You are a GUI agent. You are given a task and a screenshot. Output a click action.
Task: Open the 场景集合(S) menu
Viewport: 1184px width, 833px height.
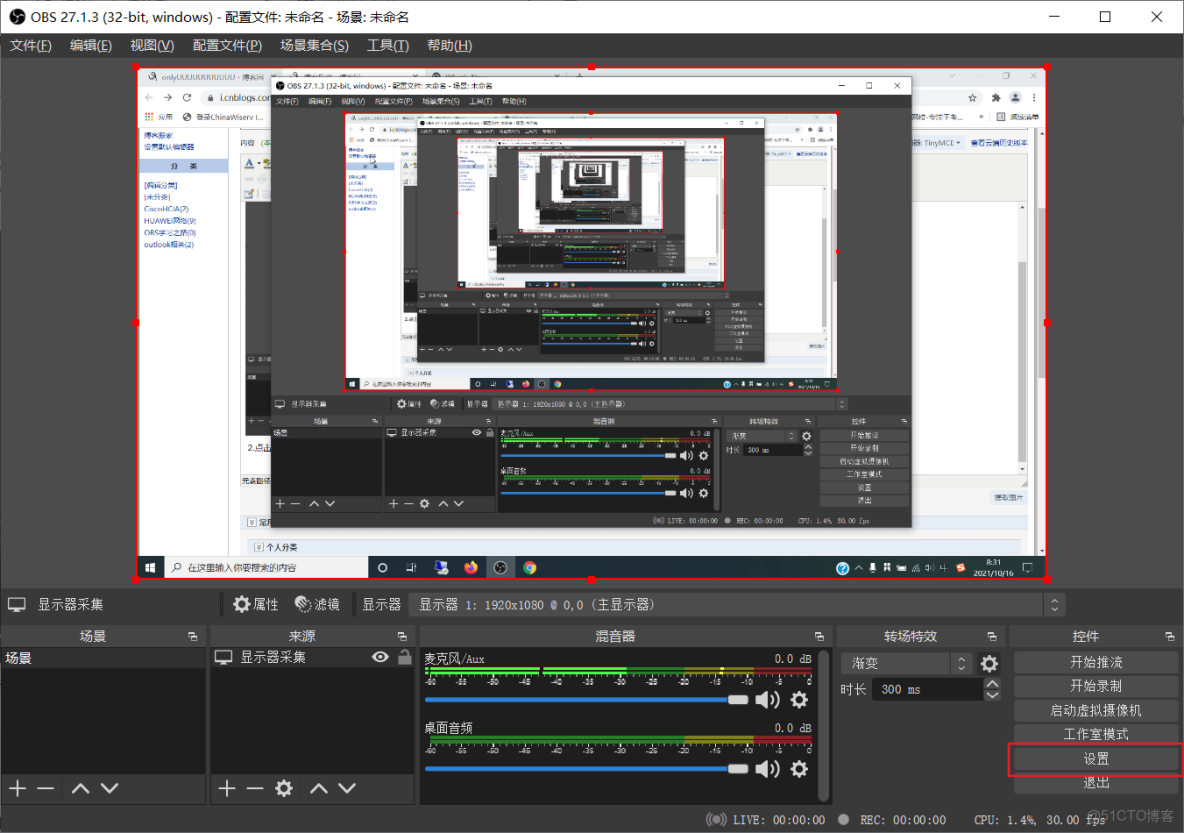(314, 45)
